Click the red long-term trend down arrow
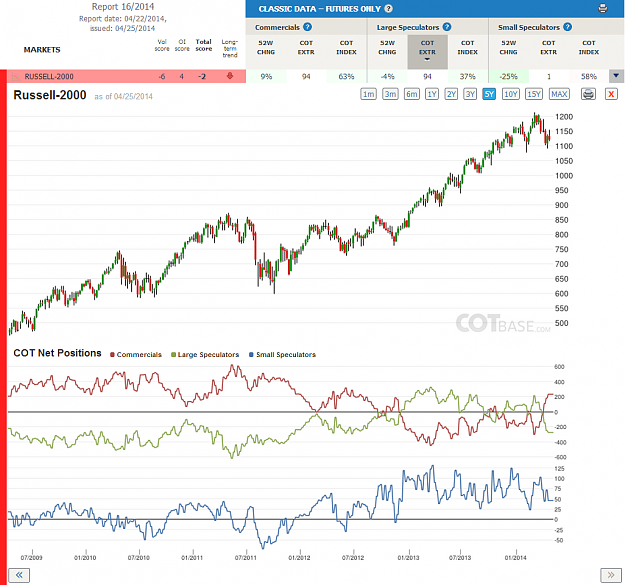The width and height of the screenshot is (625, 585). coord(230,76)
